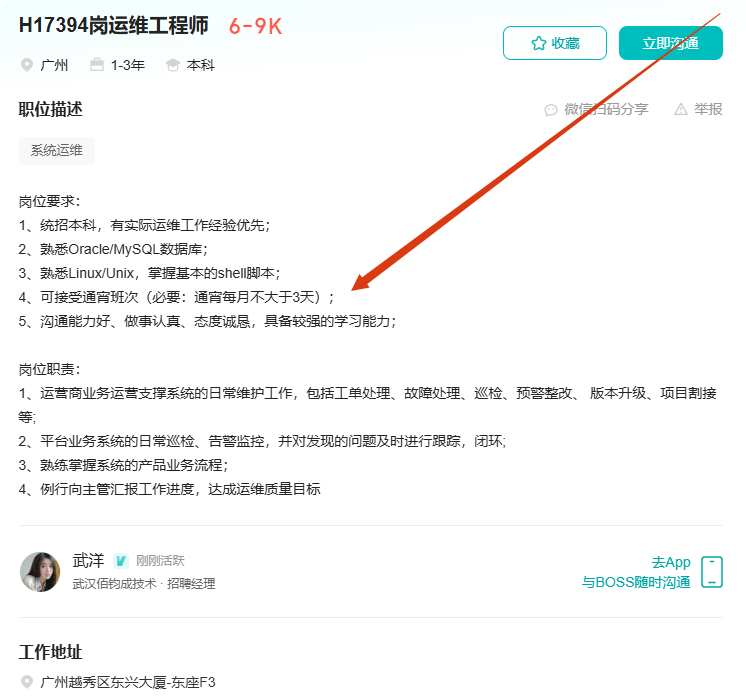Click line 2、平台业务系统的日常巡检、告警监控
The image size is (746, 697).
262,441
